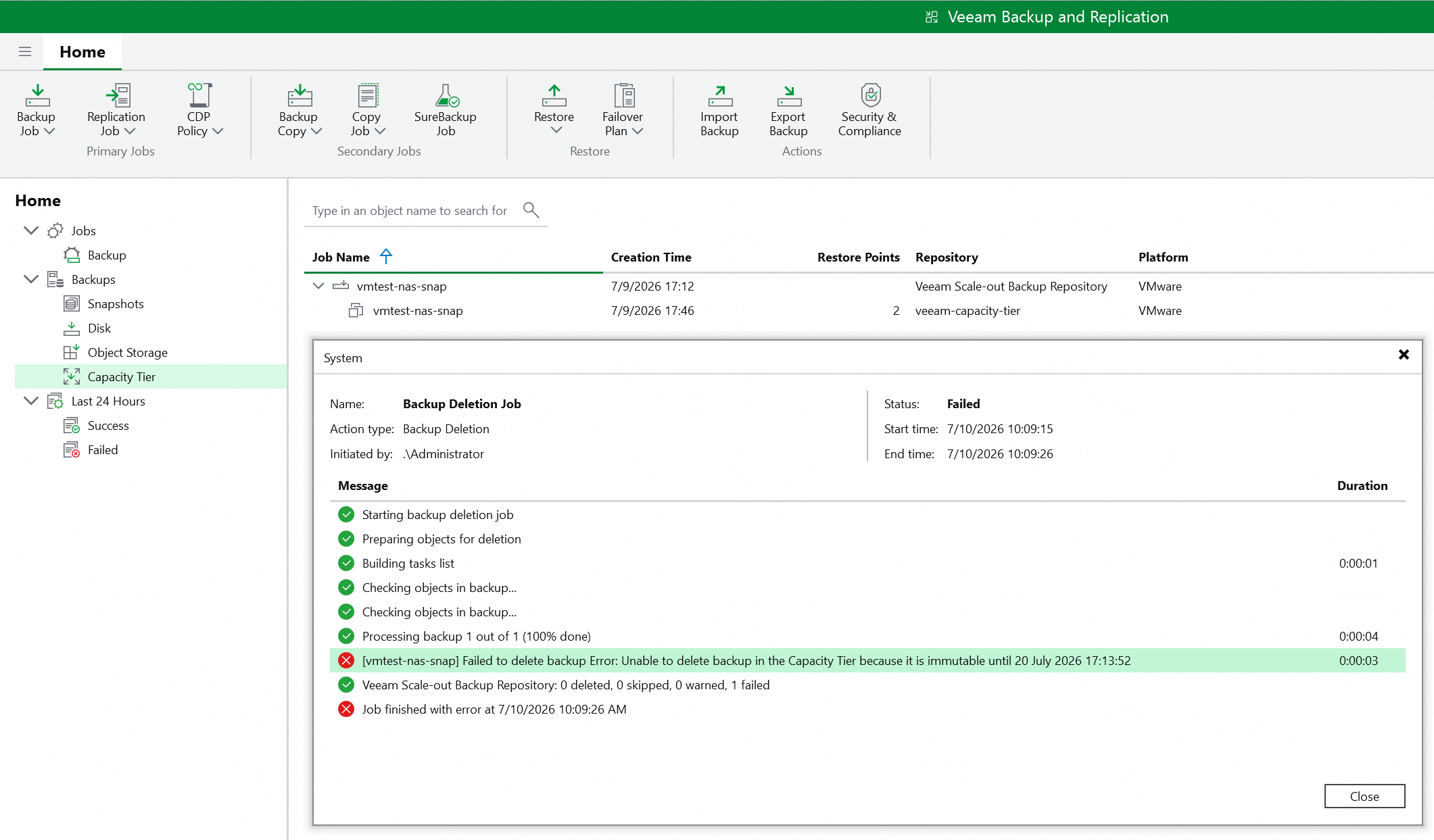Switch to the Home ribbon tab
The height and width of the screenshot is (840, 1434).
(82, 52)
